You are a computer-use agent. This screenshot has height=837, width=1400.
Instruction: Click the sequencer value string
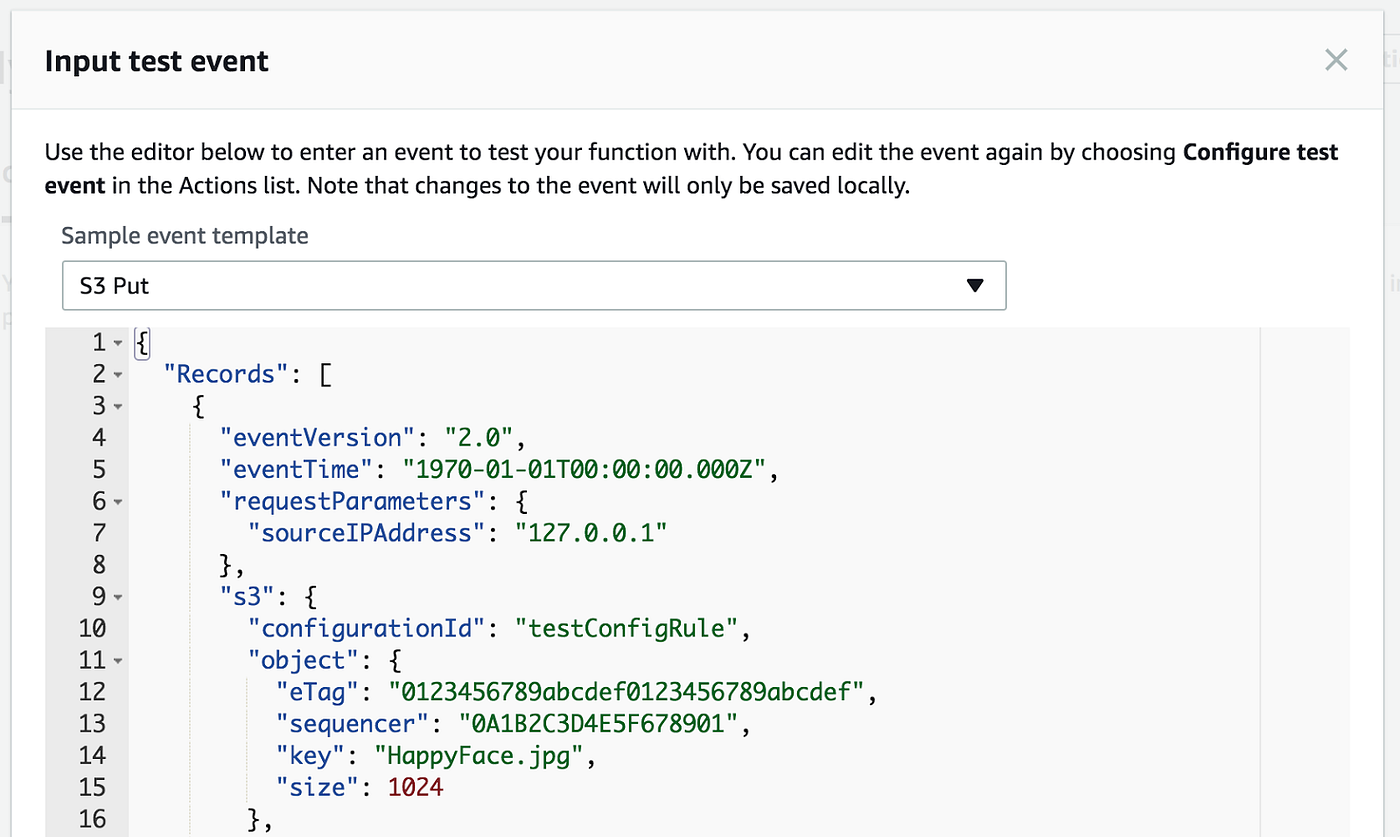[x=590, y=724]
